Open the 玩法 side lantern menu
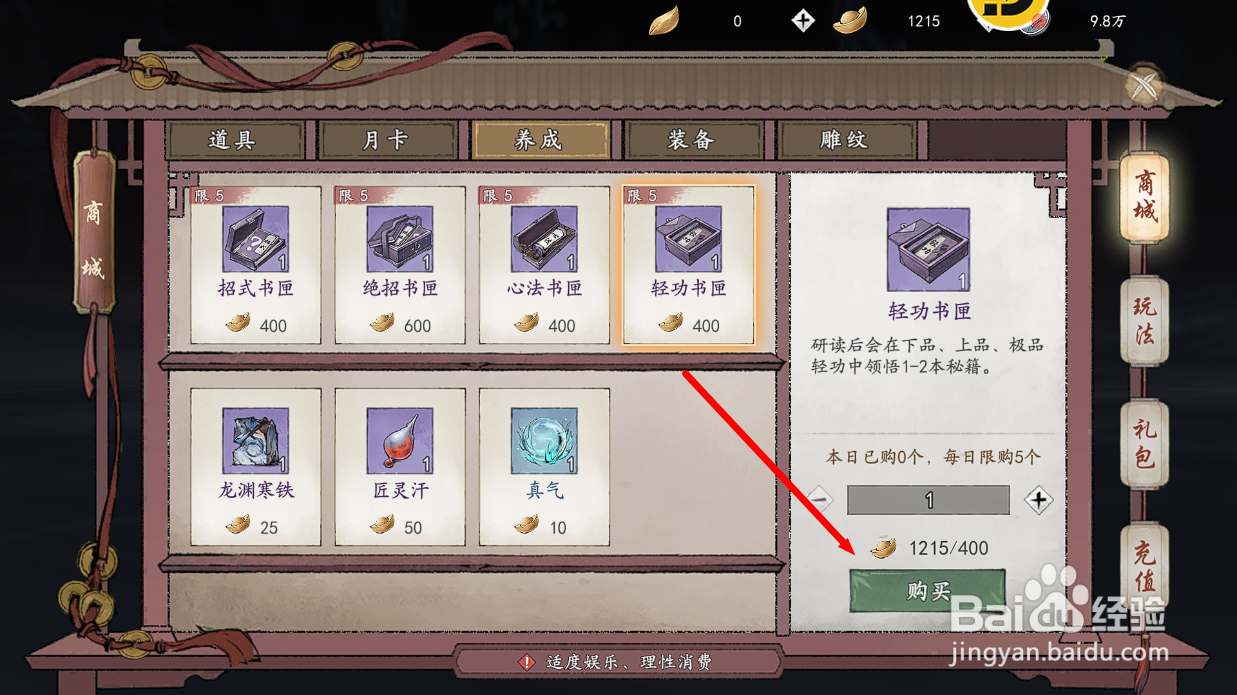The image size is (1237, 695). point(1144,321)
